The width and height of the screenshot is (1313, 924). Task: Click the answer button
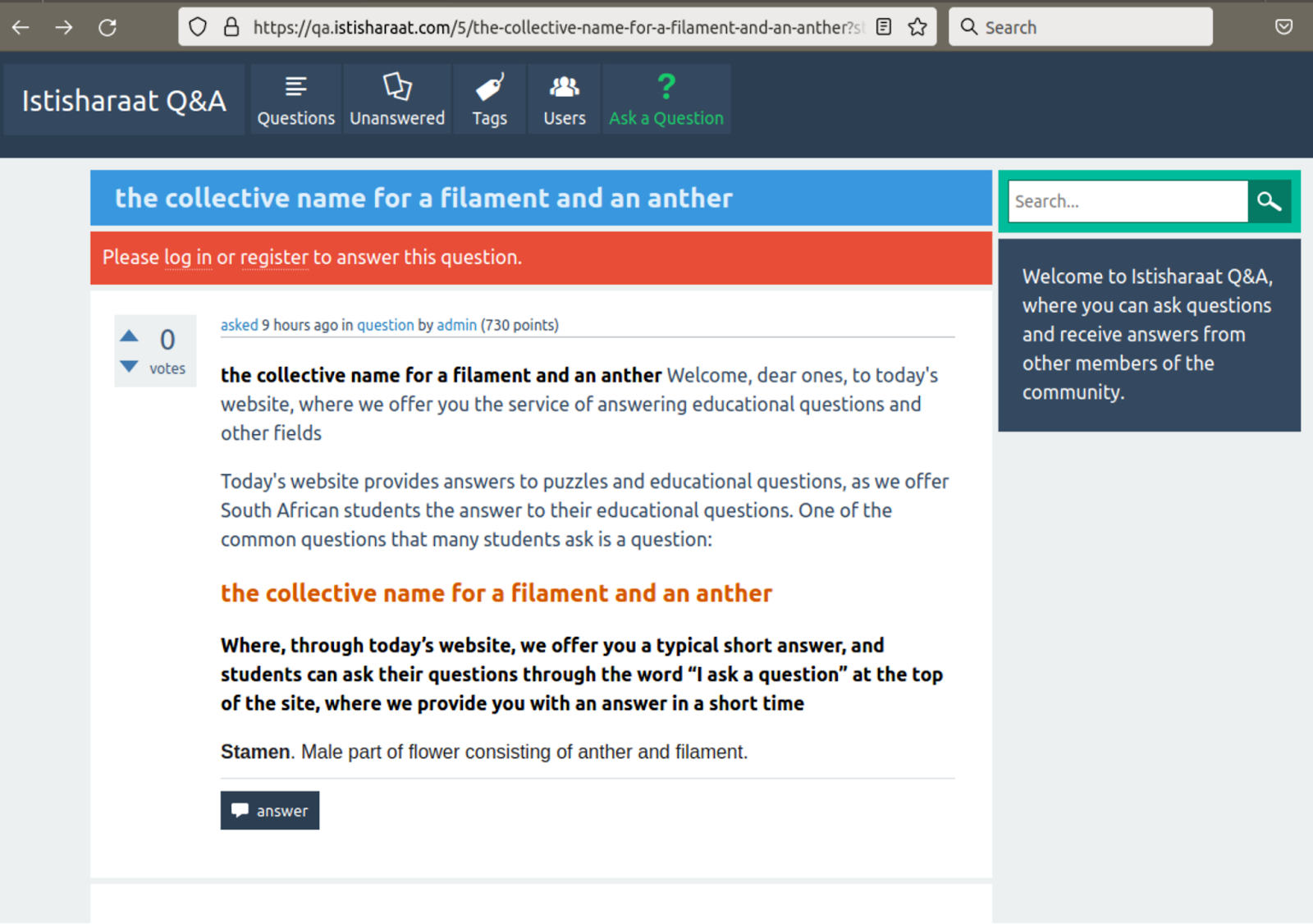click(270, 811)
